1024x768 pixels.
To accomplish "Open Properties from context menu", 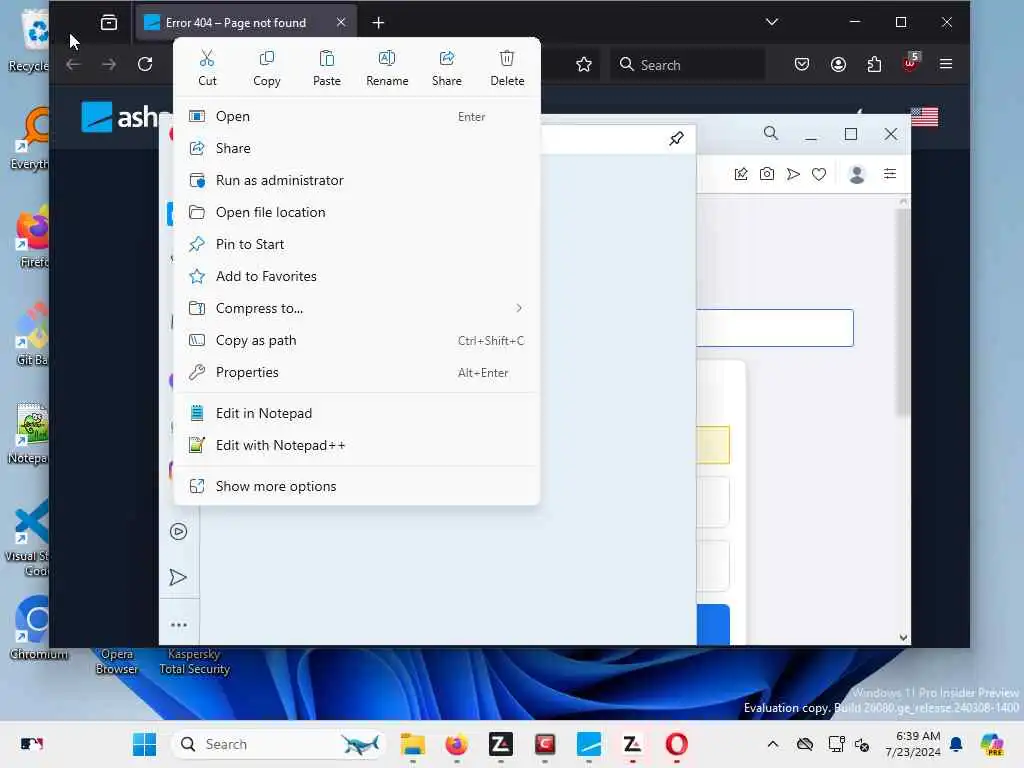I will click(357, 372).
